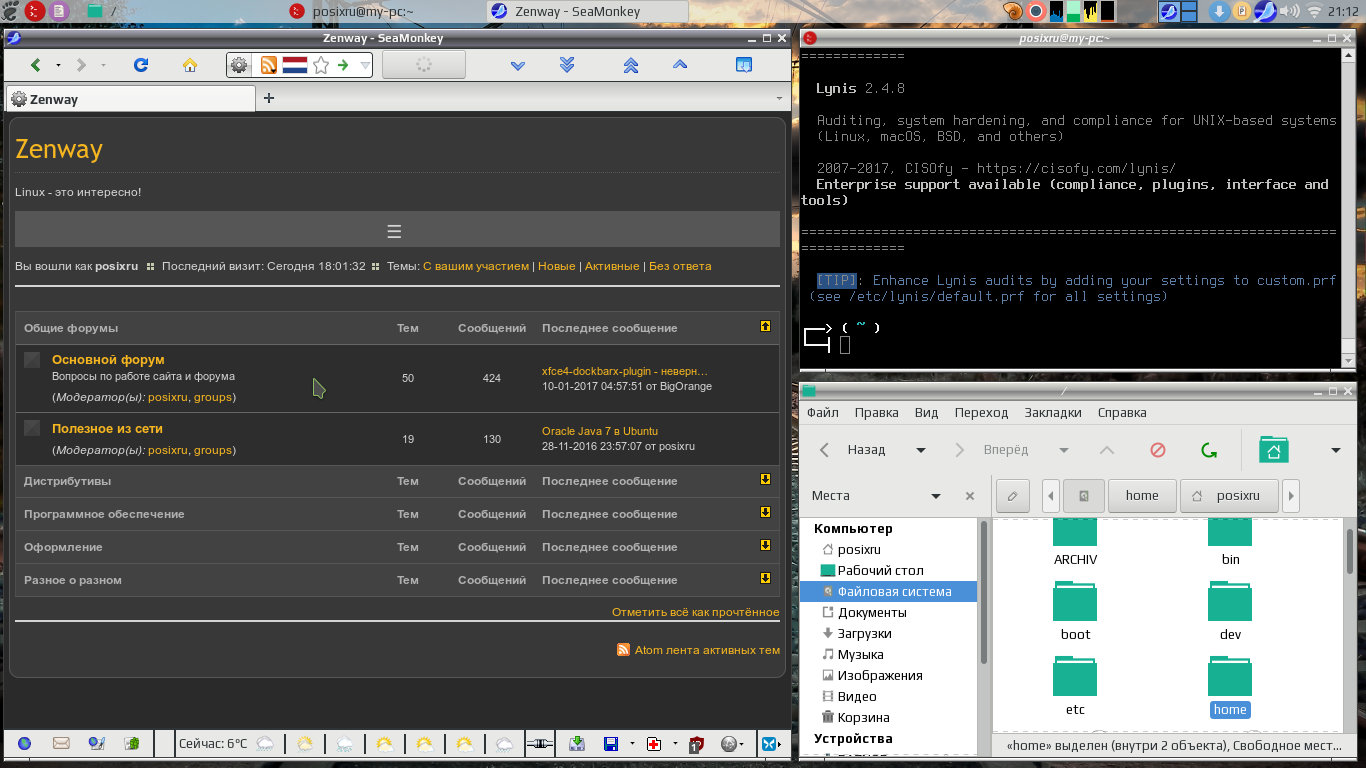Click double blue up chevron in toolbar
Screen dimensions: 1366x768
click(631, 65)
